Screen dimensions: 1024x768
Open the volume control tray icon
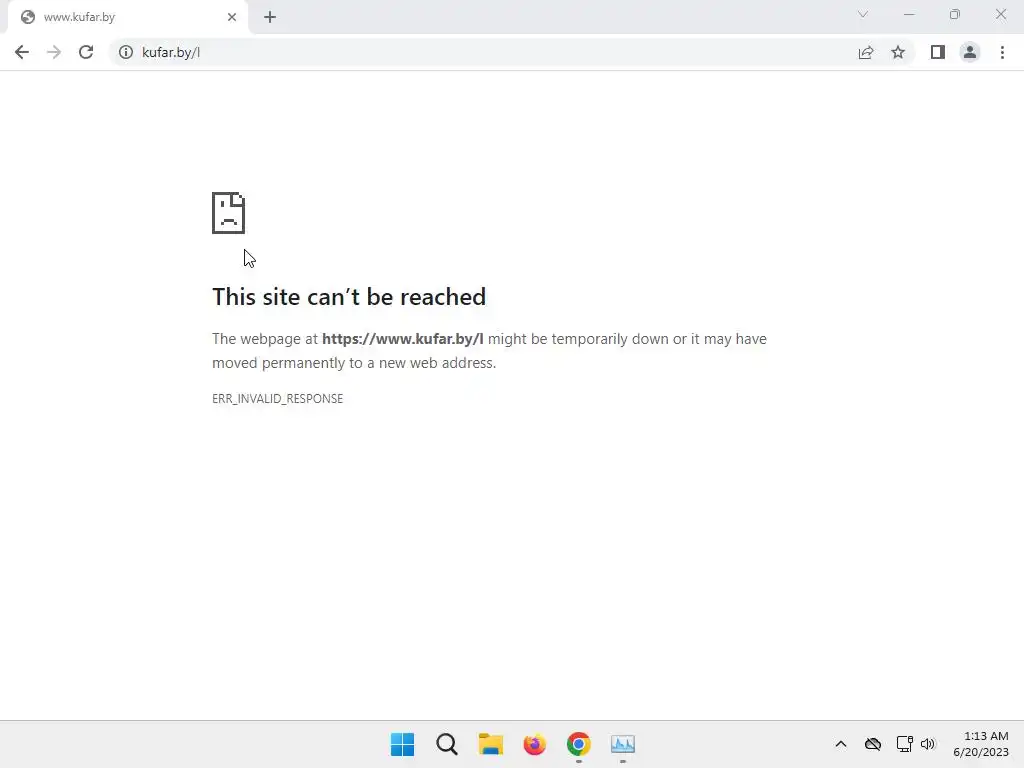[928, 744]
